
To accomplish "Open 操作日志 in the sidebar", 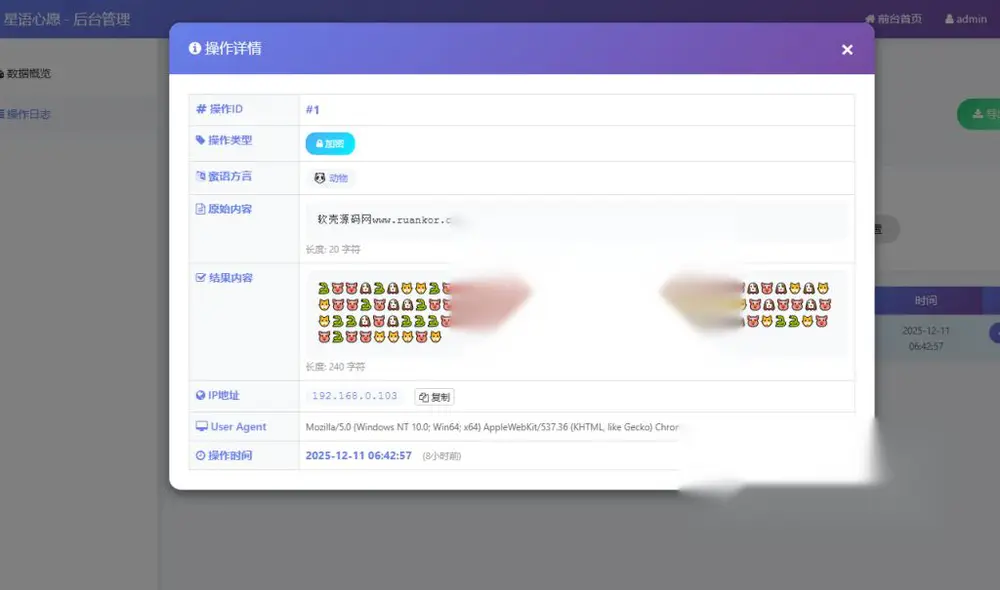I will pos(26,114).
